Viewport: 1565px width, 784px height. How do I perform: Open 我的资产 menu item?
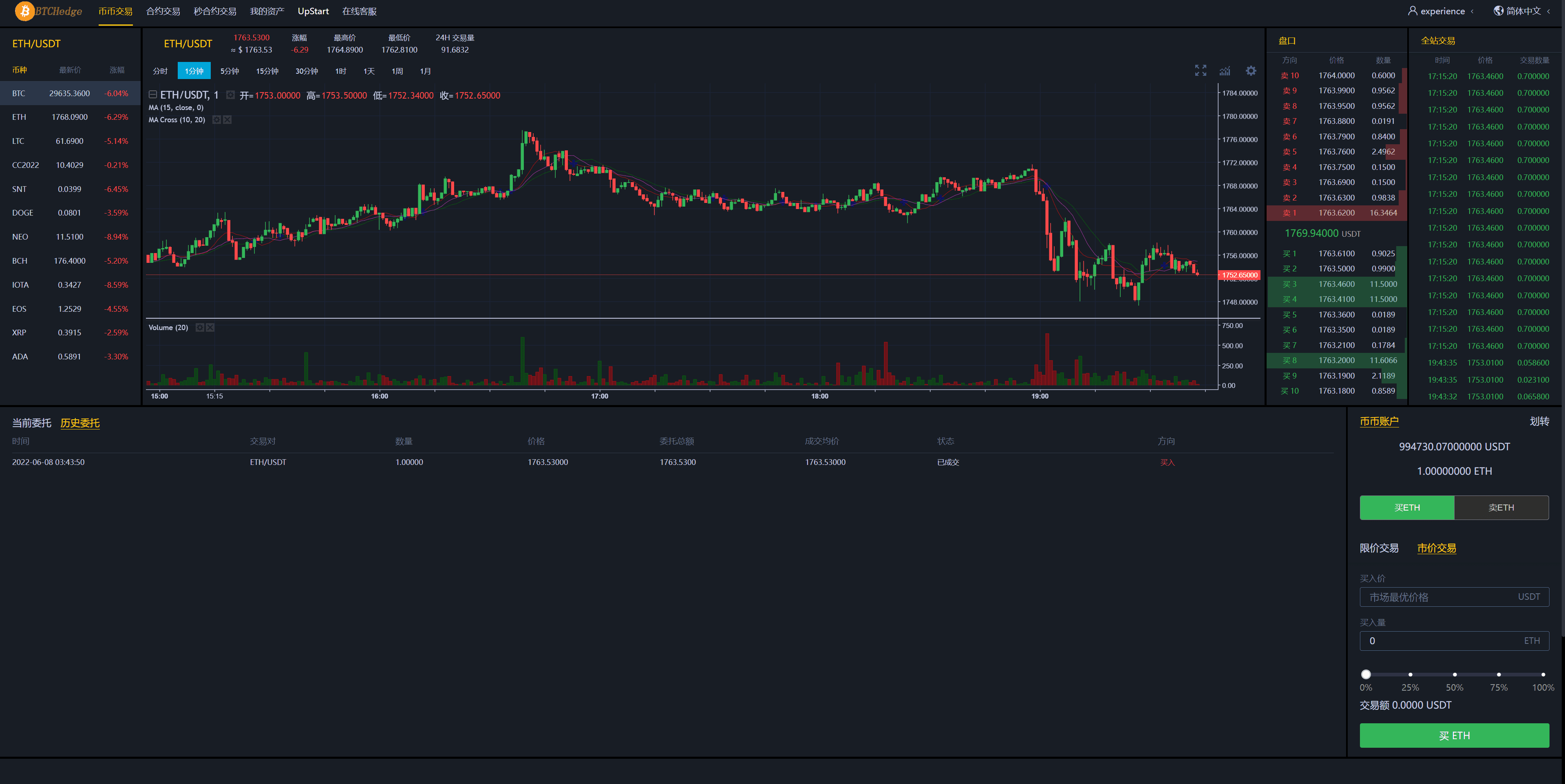coord(267,11)
